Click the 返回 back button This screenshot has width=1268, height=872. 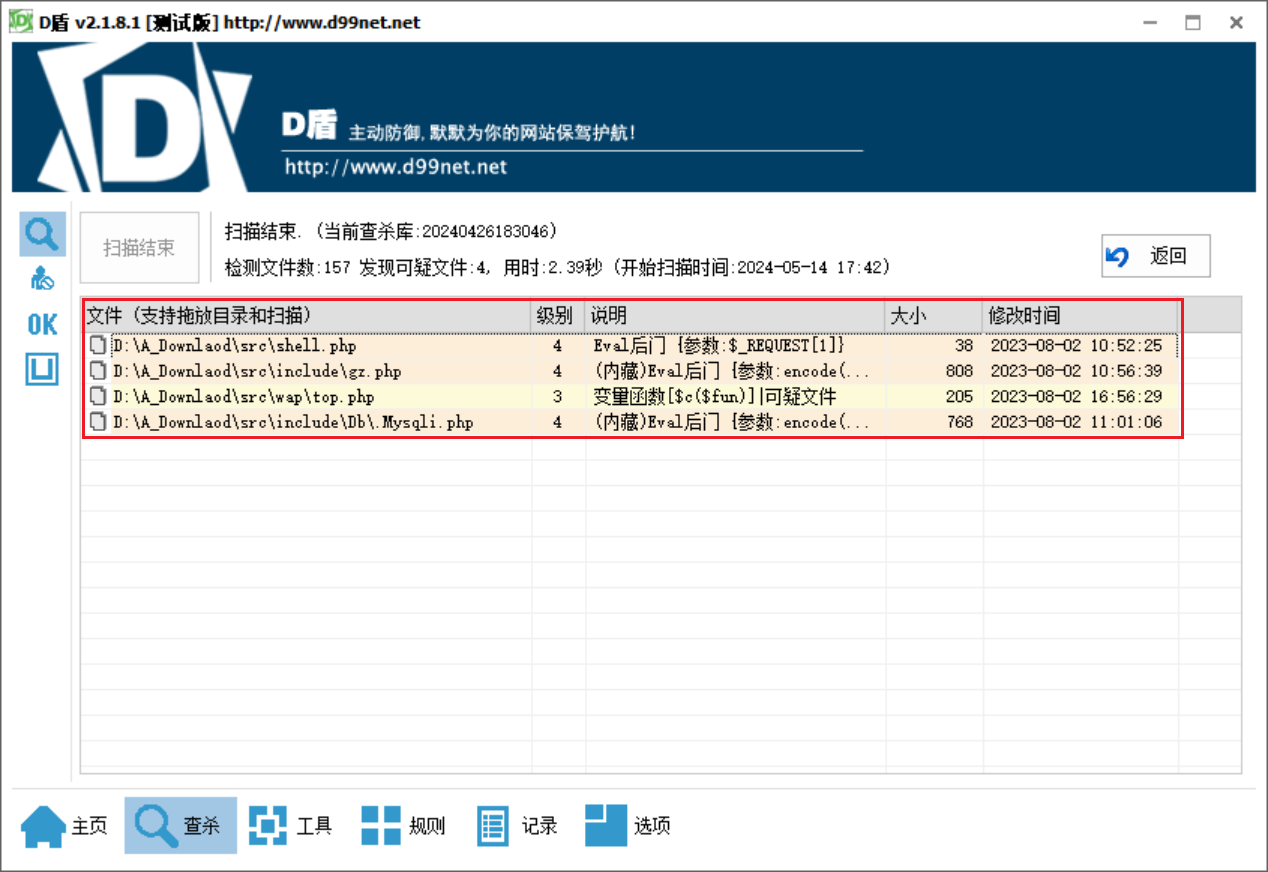pyautogui.click(x=1156, y=256)
